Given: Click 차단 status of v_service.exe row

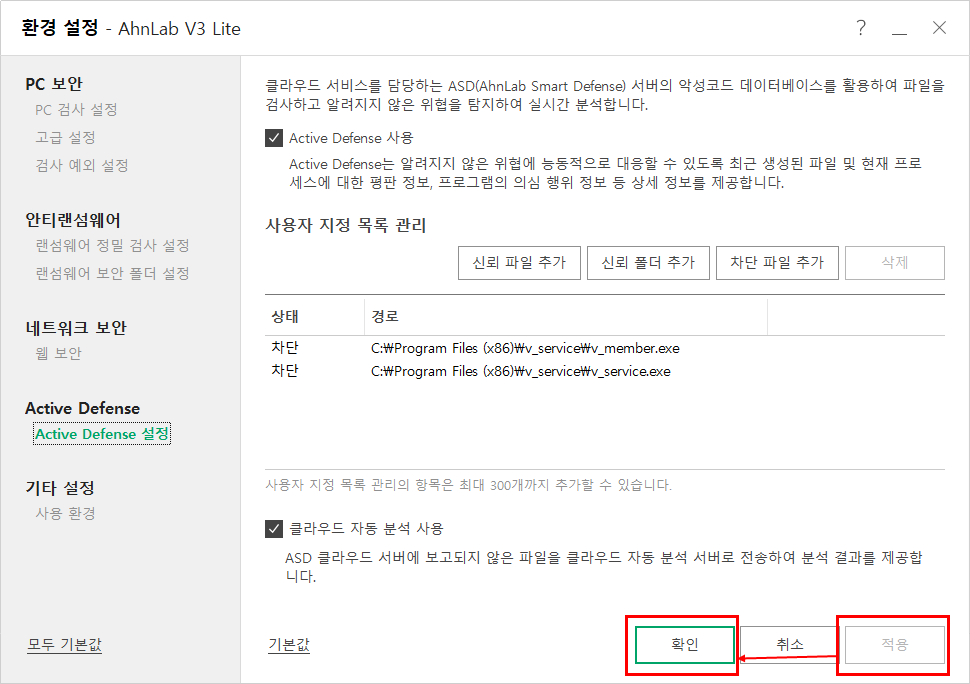Looking at the screenshot, I should tap(285, 371).
